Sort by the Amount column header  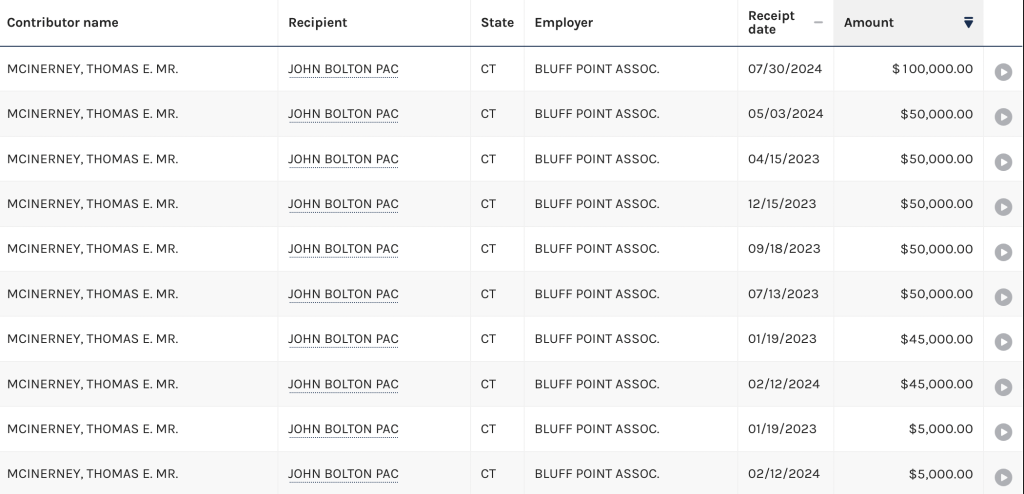869,23
